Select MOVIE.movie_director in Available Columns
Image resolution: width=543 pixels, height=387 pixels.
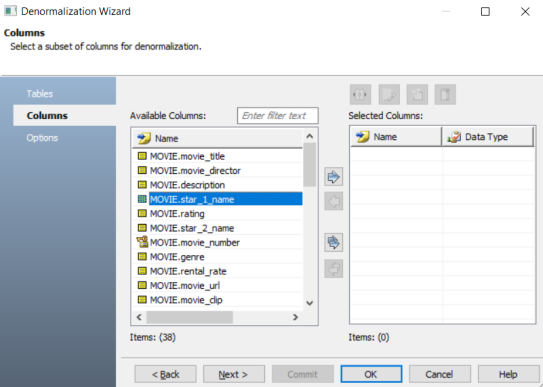pos(217,170)
